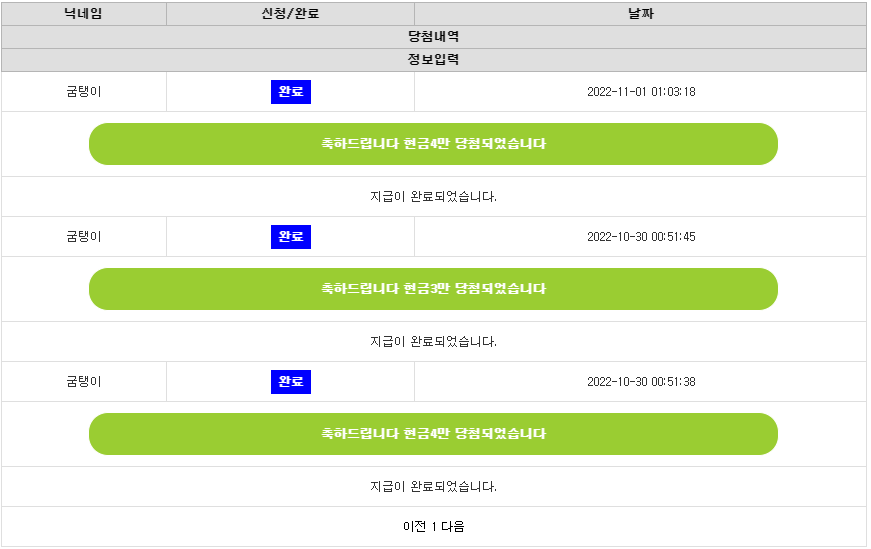This screenshot has height=549, width=871.
Task: Click the 완료 badge dated 2022-10-30 00:51:45
Action: 291,237
